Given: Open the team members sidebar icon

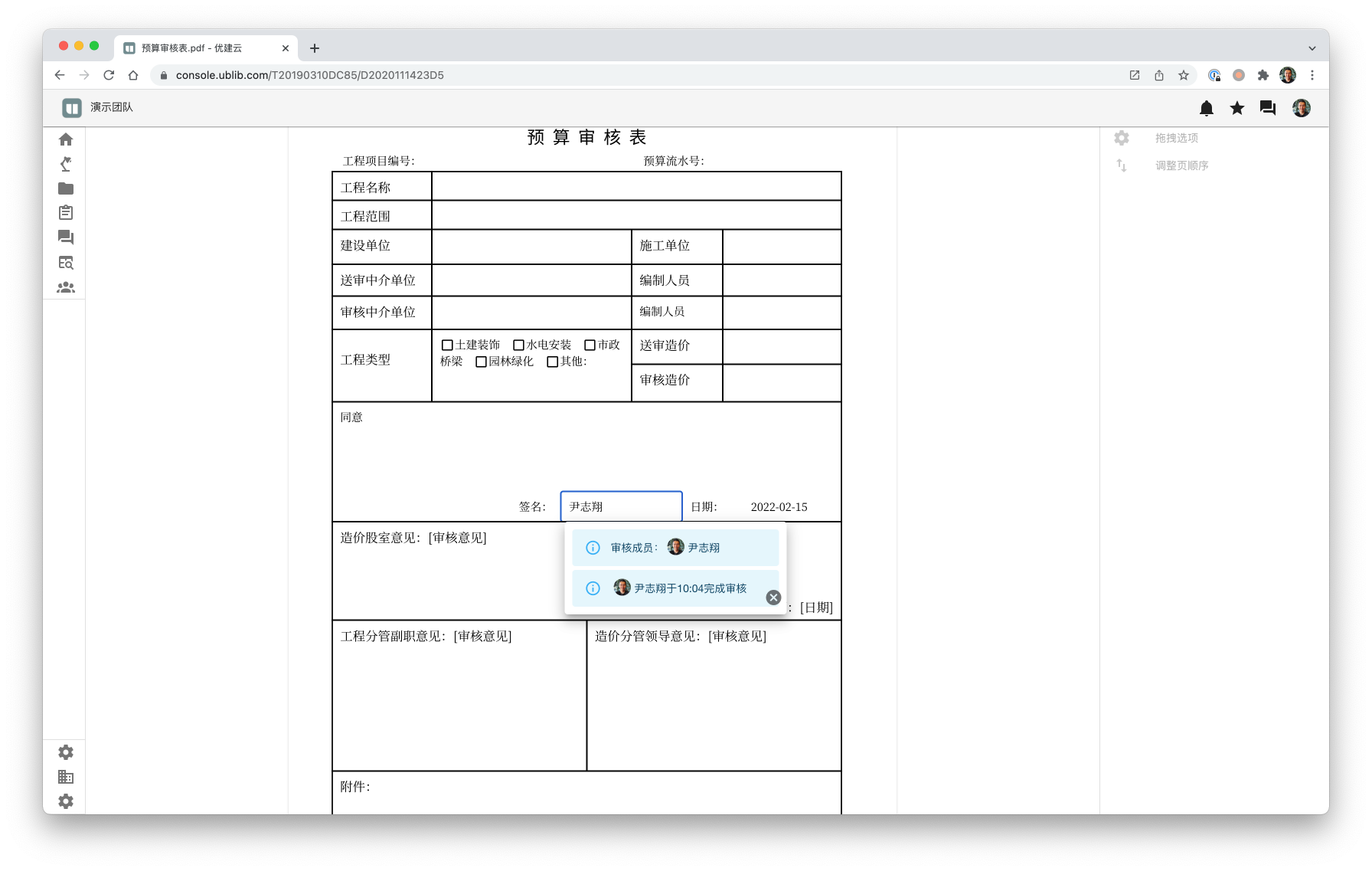Looking at the screenshot, I should click(x=66, y=287).
